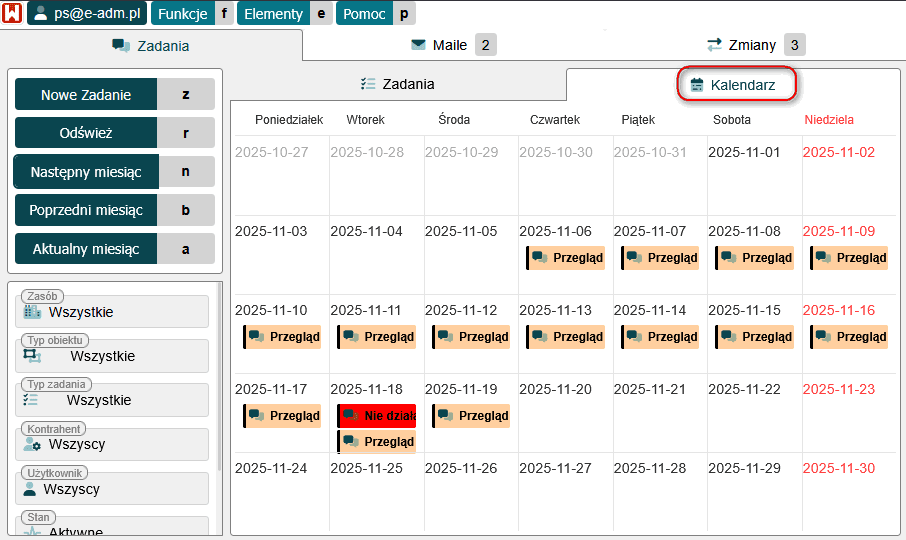Screen dimensions: 906x540
Task: Go to Następny miesiąc
Action: click(x=86, y=172)
